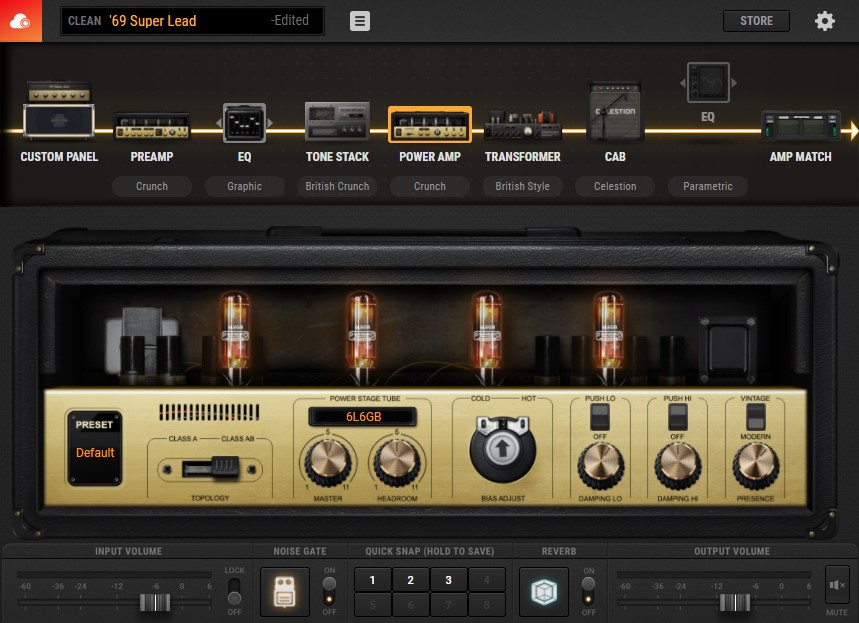The width and height of the screenshot is (859, 623).
Task: Select the graphic EQ module icon
Action: click(x=244, y=123)
